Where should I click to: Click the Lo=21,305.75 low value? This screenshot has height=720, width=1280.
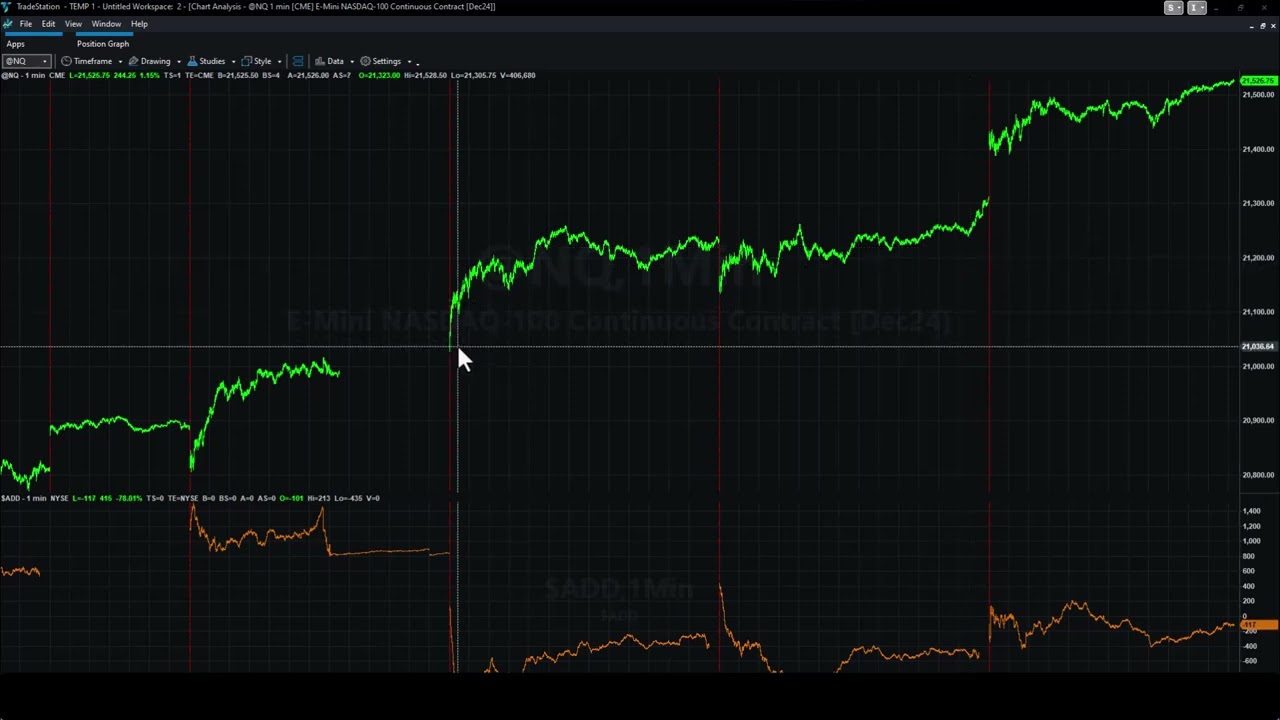473,76
